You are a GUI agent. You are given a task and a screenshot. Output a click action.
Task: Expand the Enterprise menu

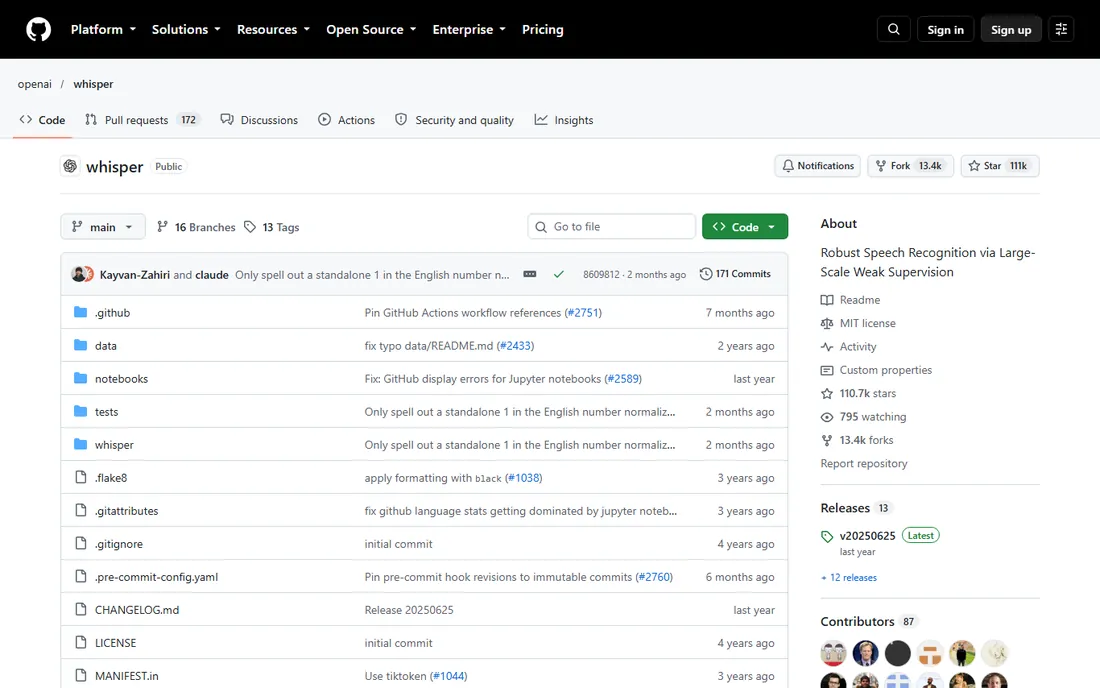tap(469, 29)
